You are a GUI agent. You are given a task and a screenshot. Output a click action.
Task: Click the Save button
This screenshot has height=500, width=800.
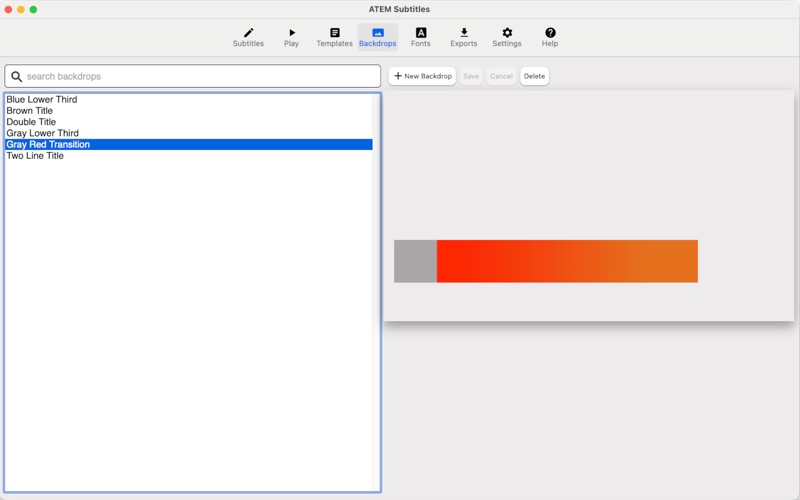click(x=471, y=76)
